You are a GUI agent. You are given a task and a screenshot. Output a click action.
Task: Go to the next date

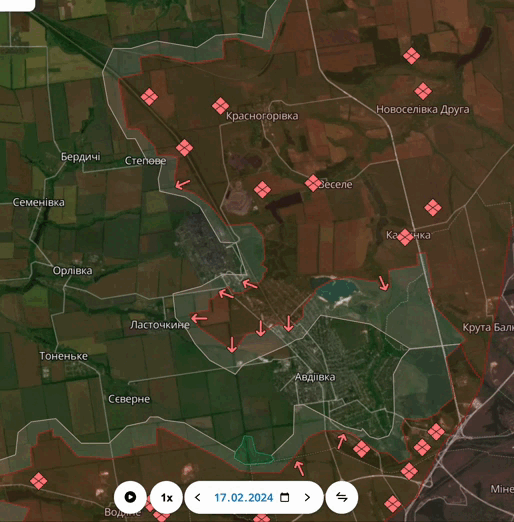point(307,498)
